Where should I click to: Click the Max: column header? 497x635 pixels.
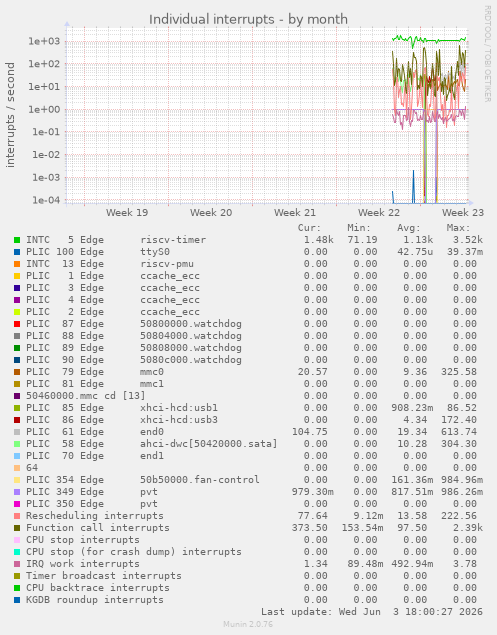coord(459,228)
